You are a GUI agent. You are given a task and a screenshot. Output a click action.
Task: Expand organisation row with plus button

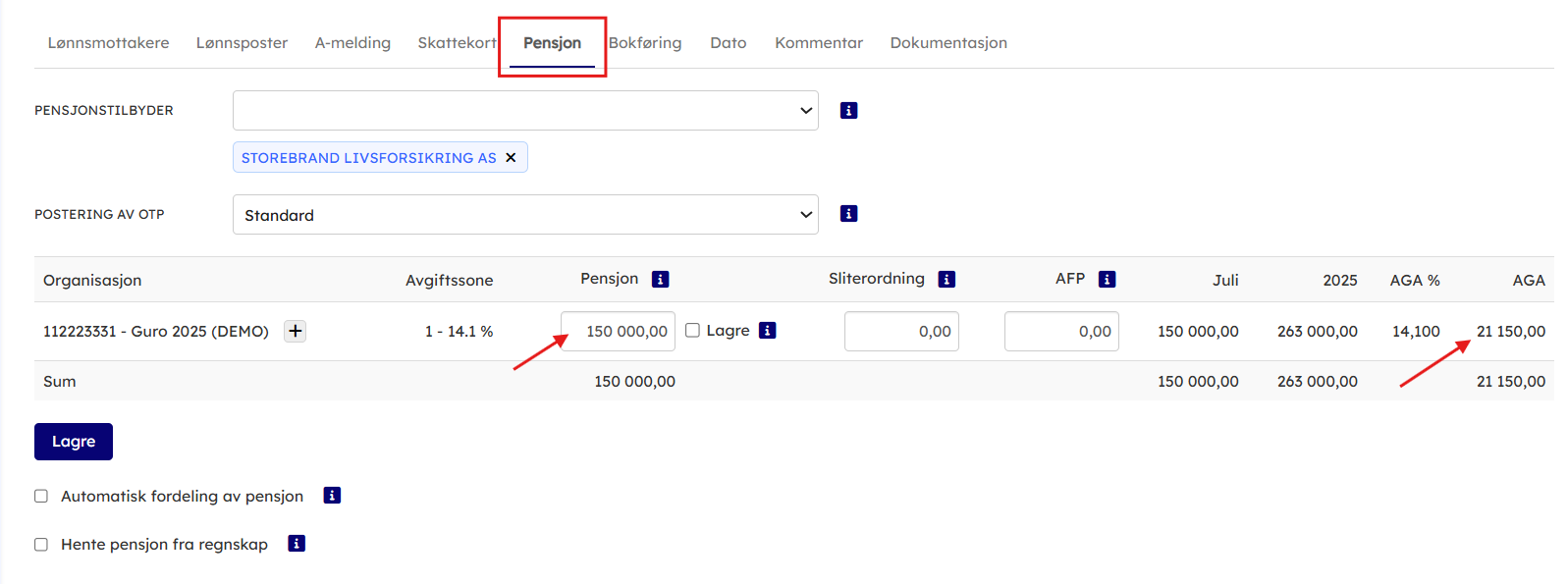click(295, 332)
